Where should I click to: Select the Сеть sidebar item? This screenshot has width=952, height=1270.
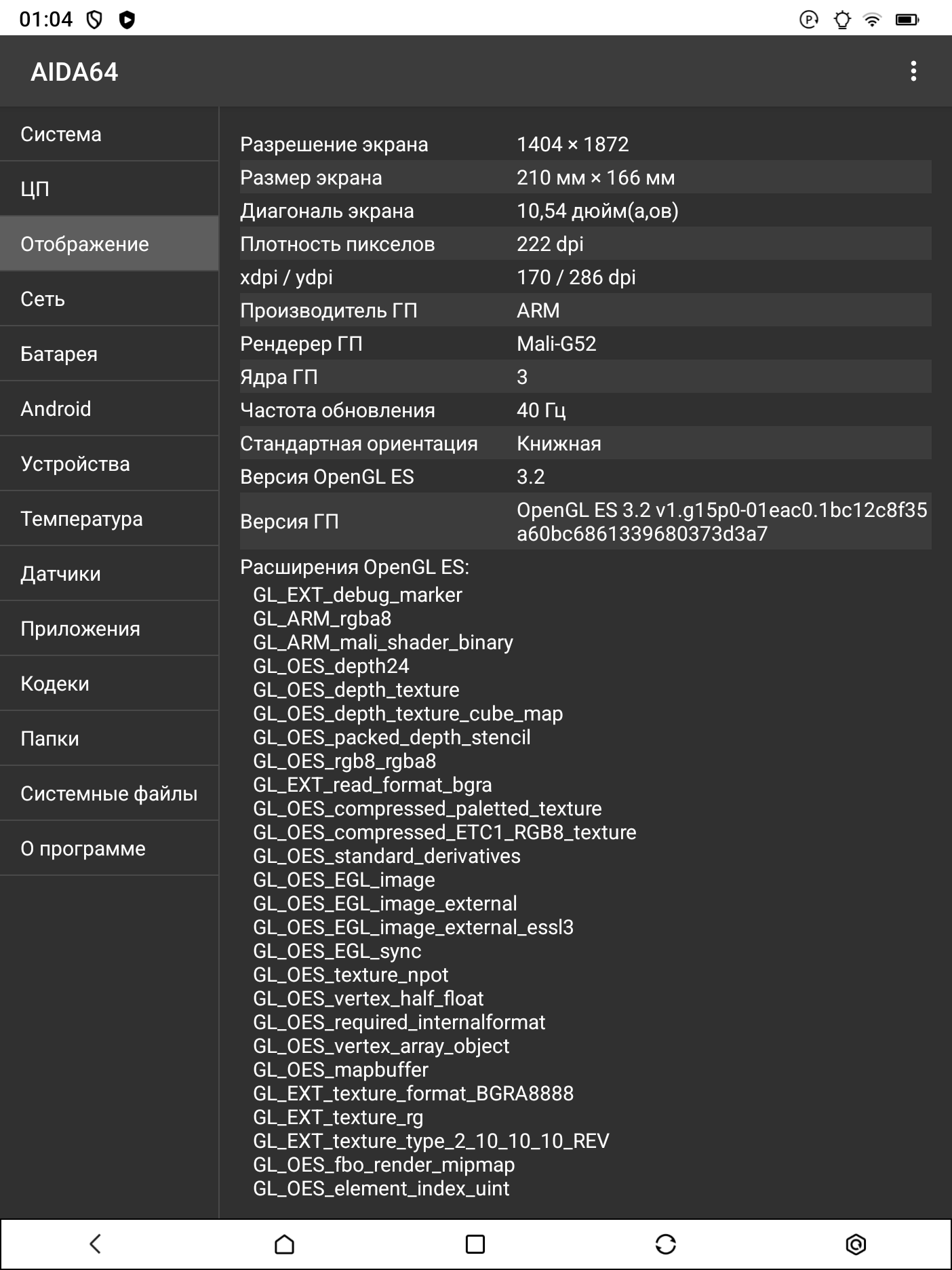pyautogui.click(x=109, y=299)
